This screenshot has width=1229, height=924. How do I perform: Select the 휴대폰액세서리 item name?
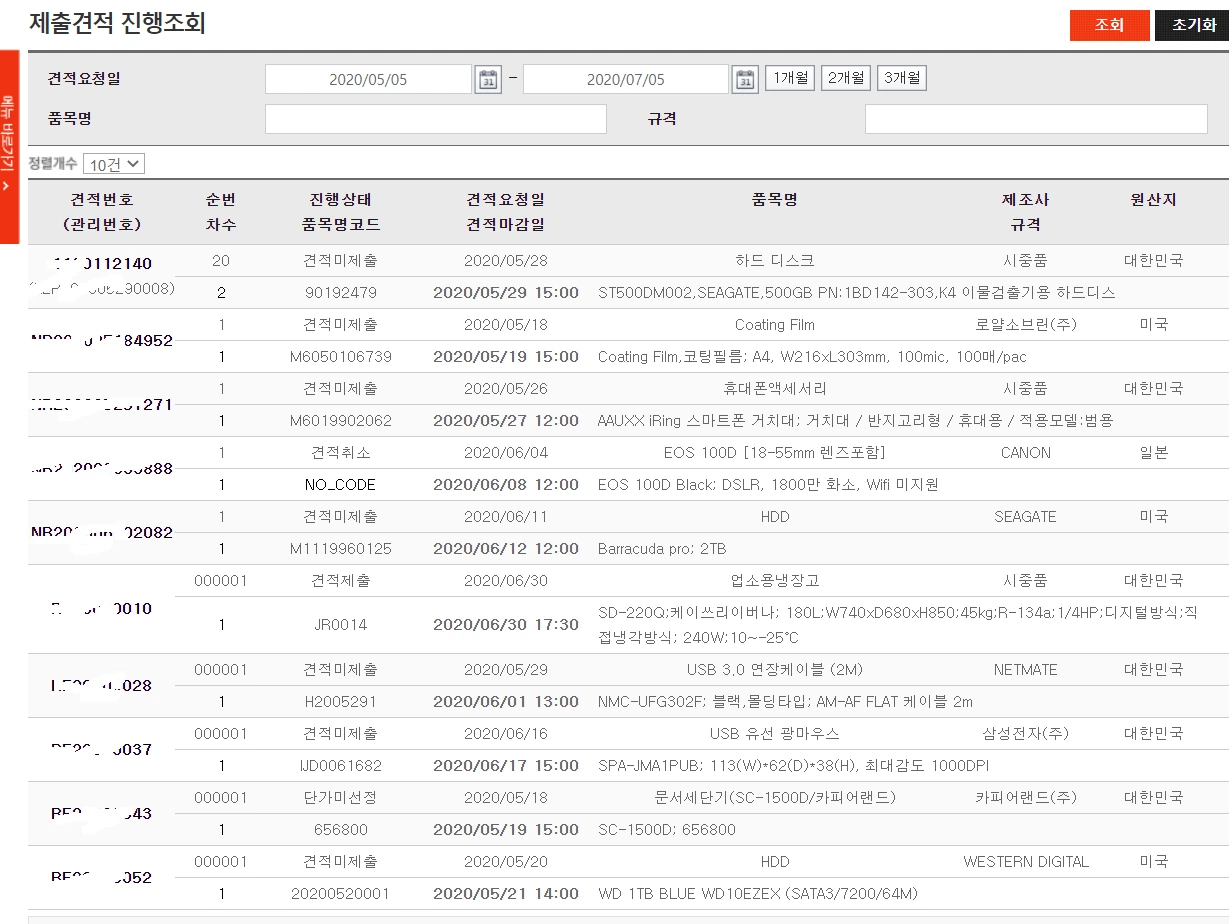point(774,389)
